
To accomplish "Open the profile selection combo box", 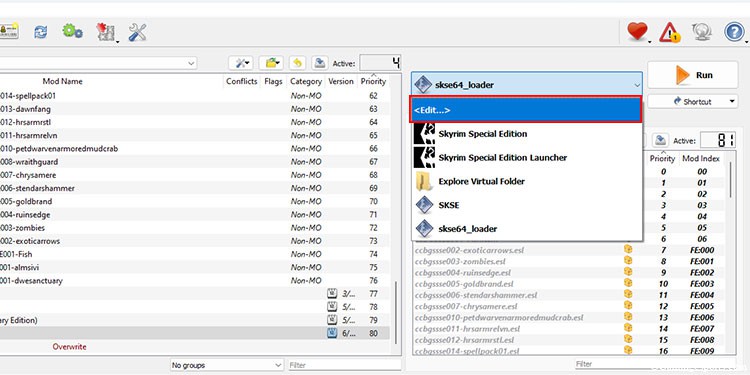I will click(98, 63).
